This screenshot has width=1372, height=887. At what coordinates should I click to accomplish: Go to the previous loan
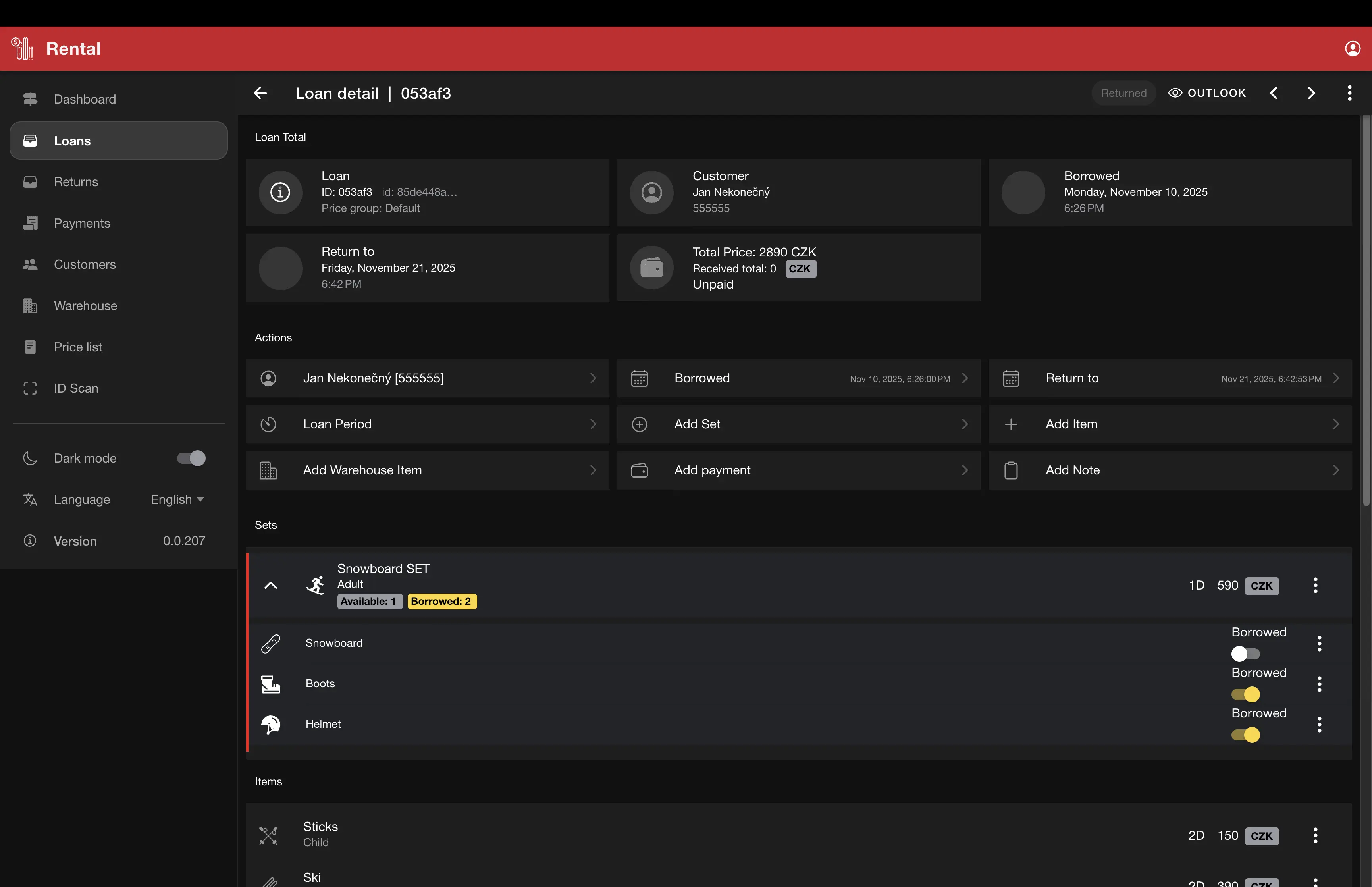[1274, 93]
